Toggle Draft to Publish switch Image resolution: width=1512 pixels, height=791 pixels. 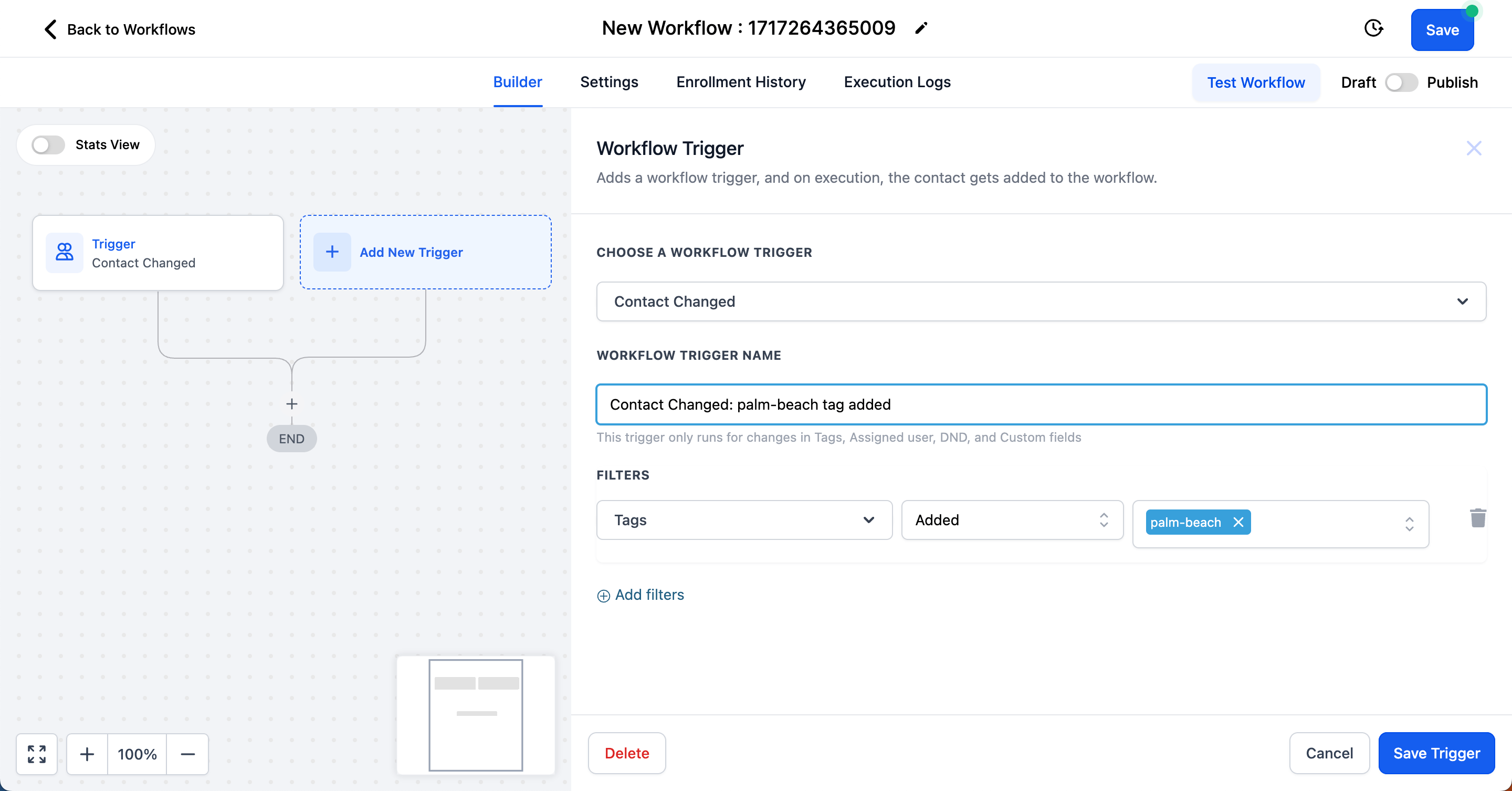point(1401,82)
